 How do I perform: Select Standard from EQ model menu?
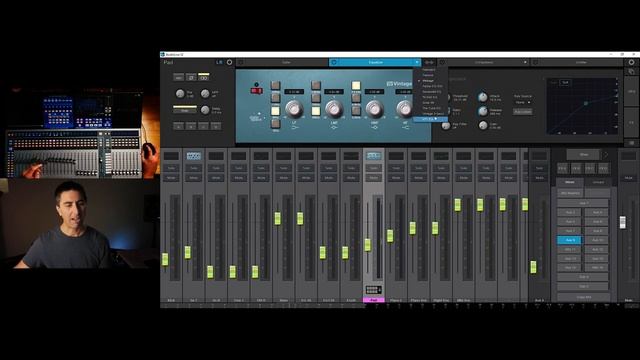(x=428, y=70)
